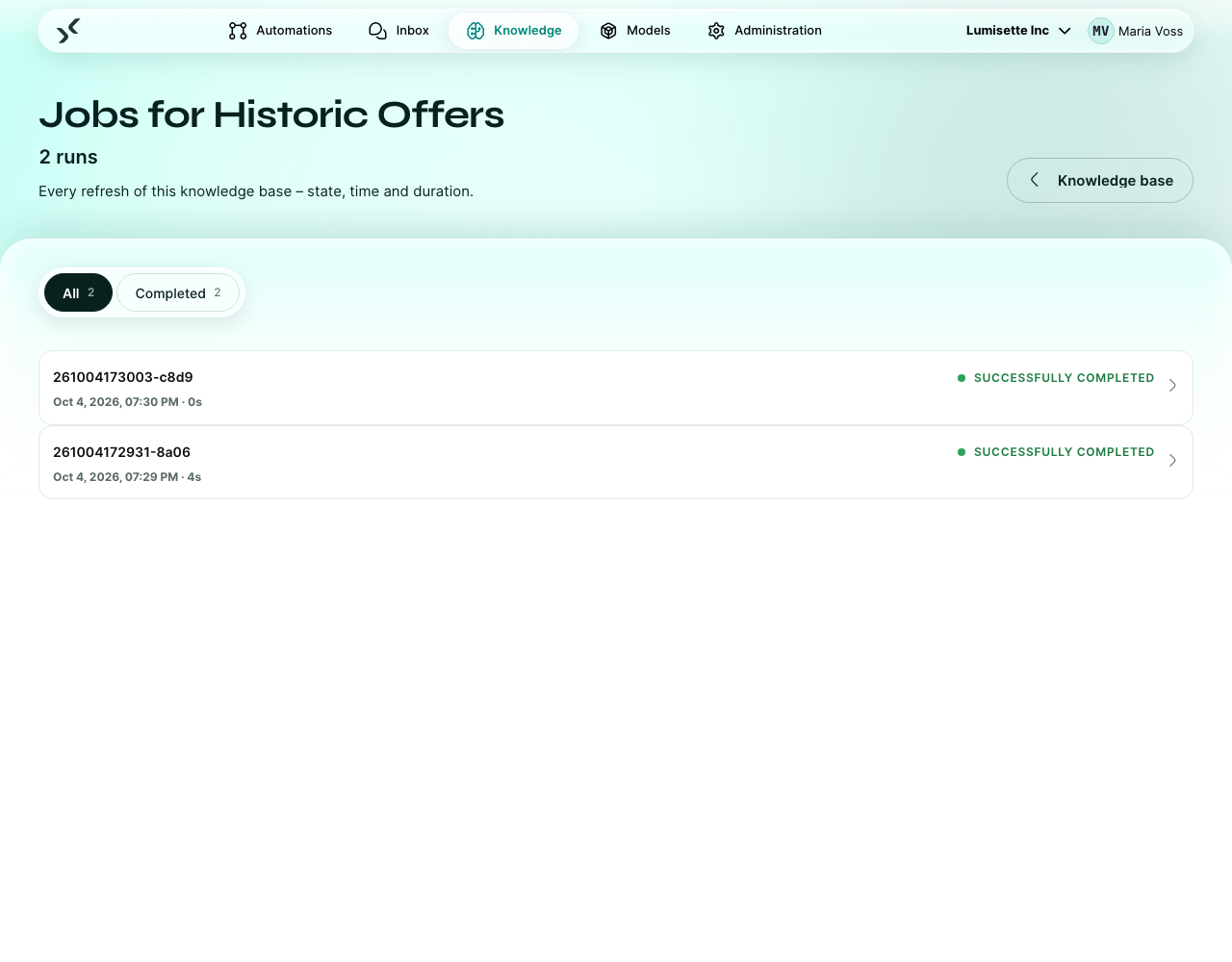This screenshot has height=962, width=1232.
Task: Open the Maria Voss user menu
Action: 1136,31
